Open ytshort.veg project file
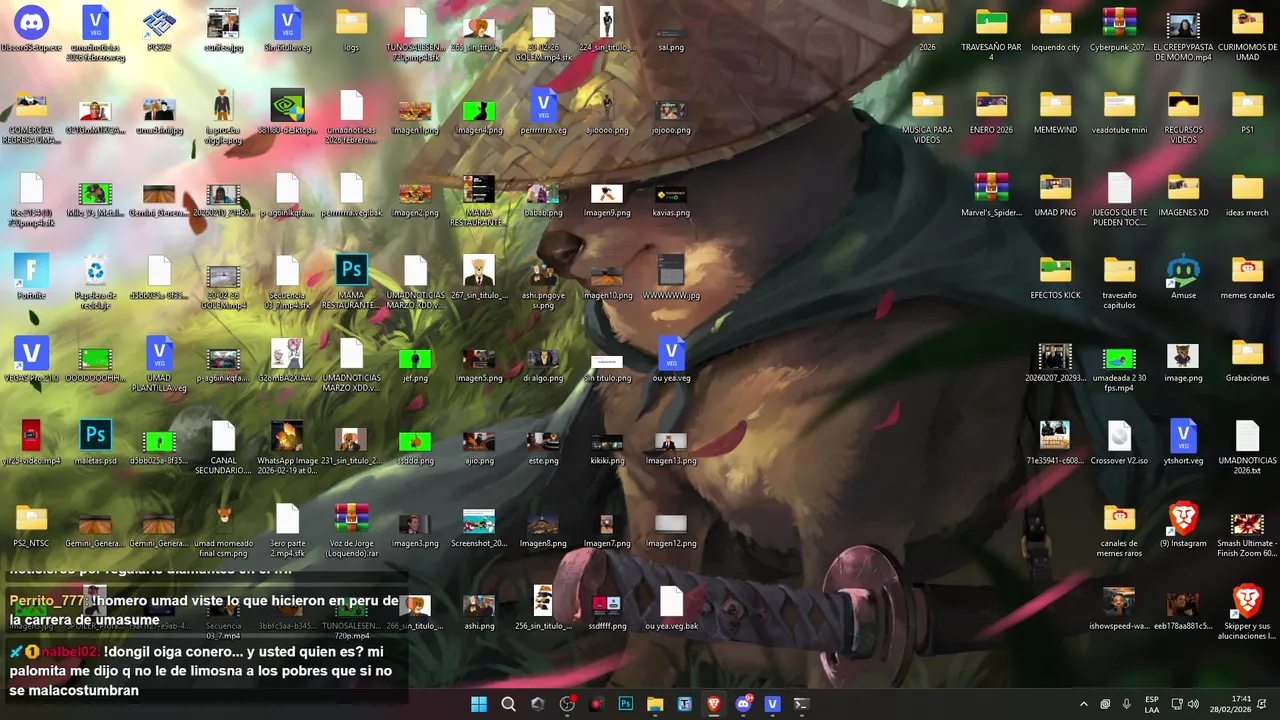Viewport: 1280px width, 720px height. coord(1183,443)
